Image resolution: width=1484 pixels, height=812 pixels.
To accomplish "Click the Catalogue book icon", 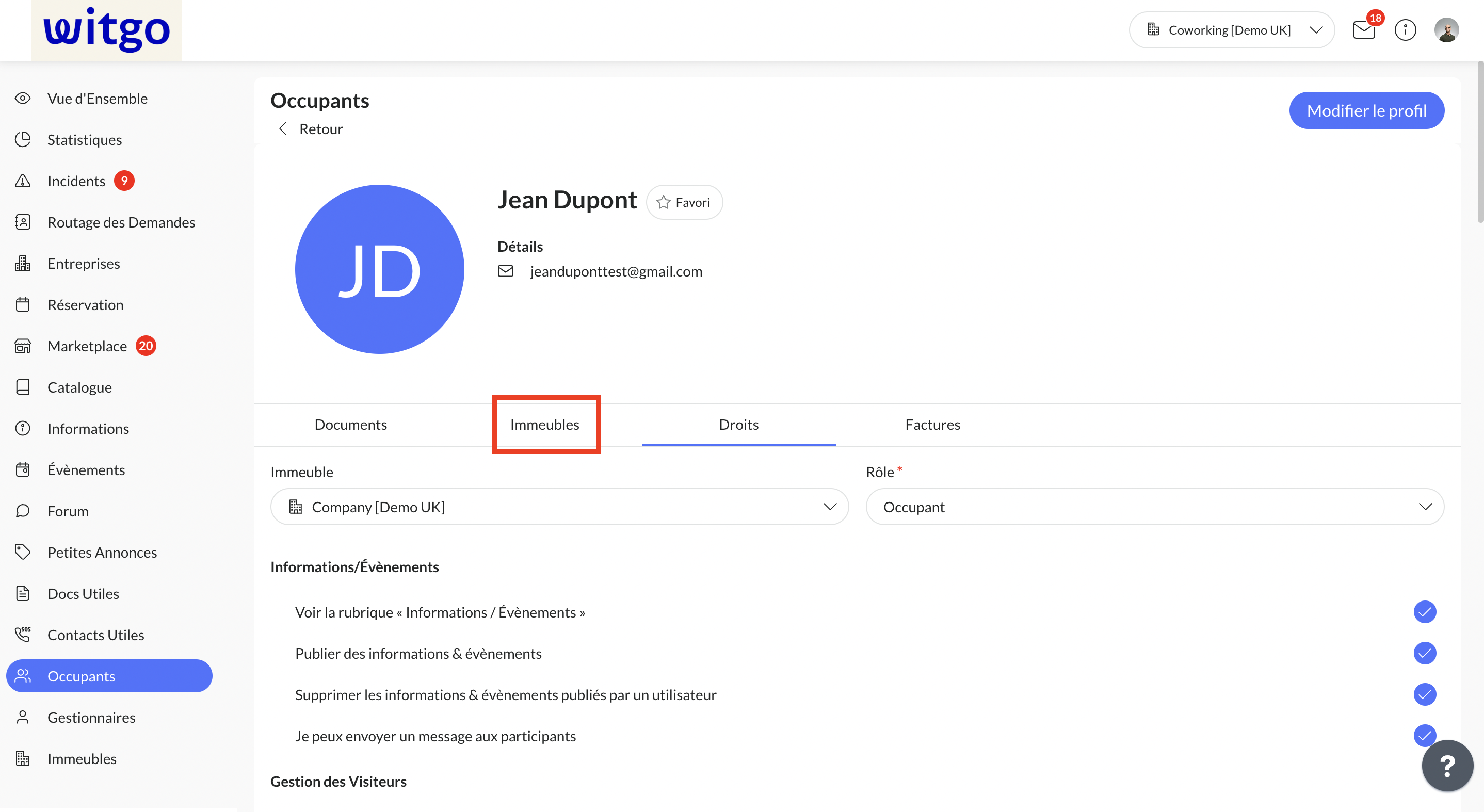I will point(23,387).
